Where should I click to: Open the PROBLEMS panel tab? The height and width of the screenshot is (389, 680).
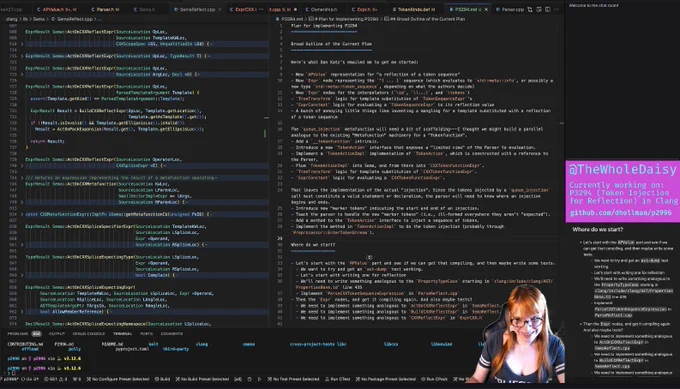(x=18, y=333)
